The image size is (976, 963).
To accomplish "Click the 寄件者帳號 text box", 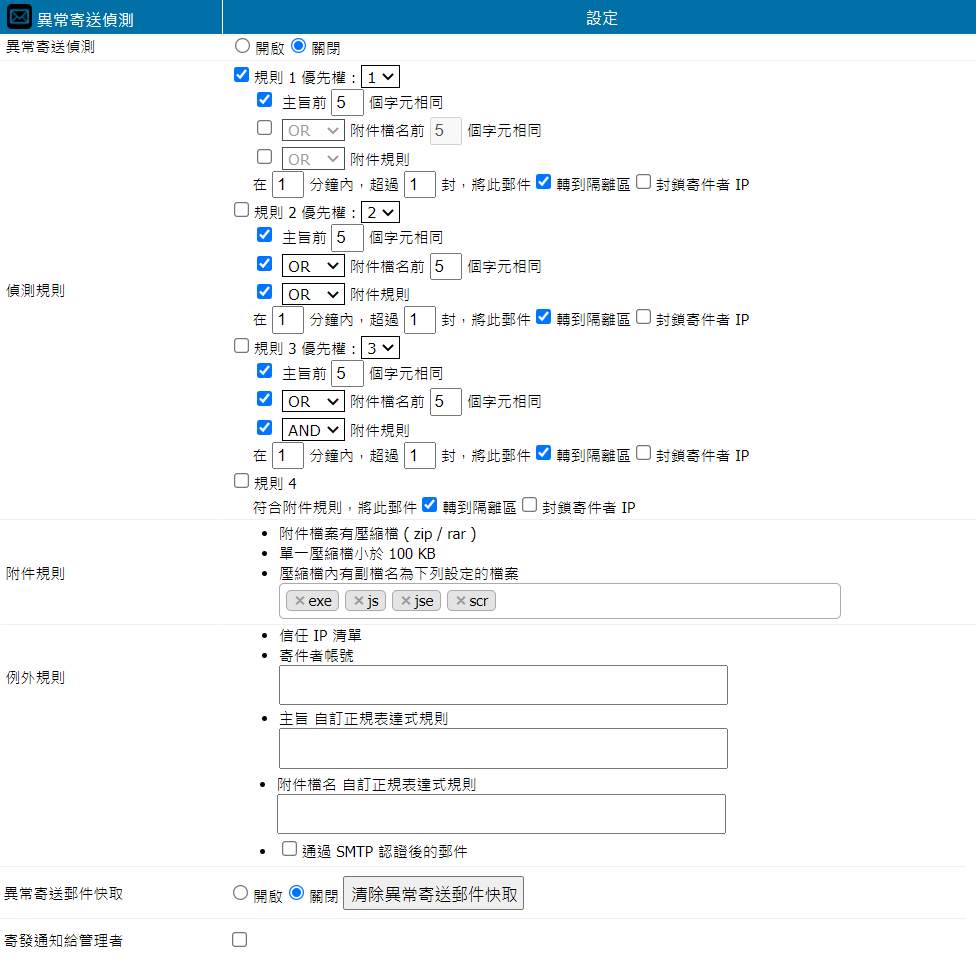I will pos(503,685).
